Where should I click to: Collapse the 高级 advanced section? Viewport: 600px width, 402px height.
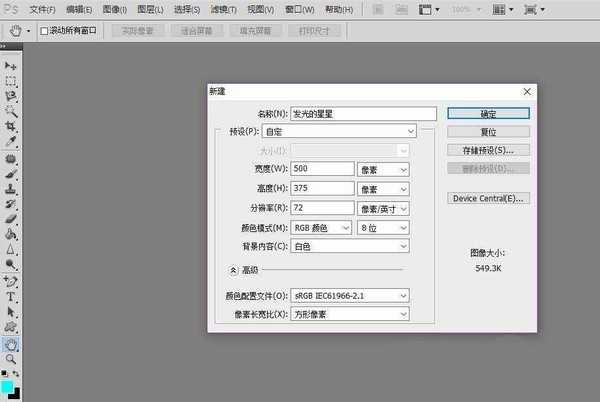(234, 270)
